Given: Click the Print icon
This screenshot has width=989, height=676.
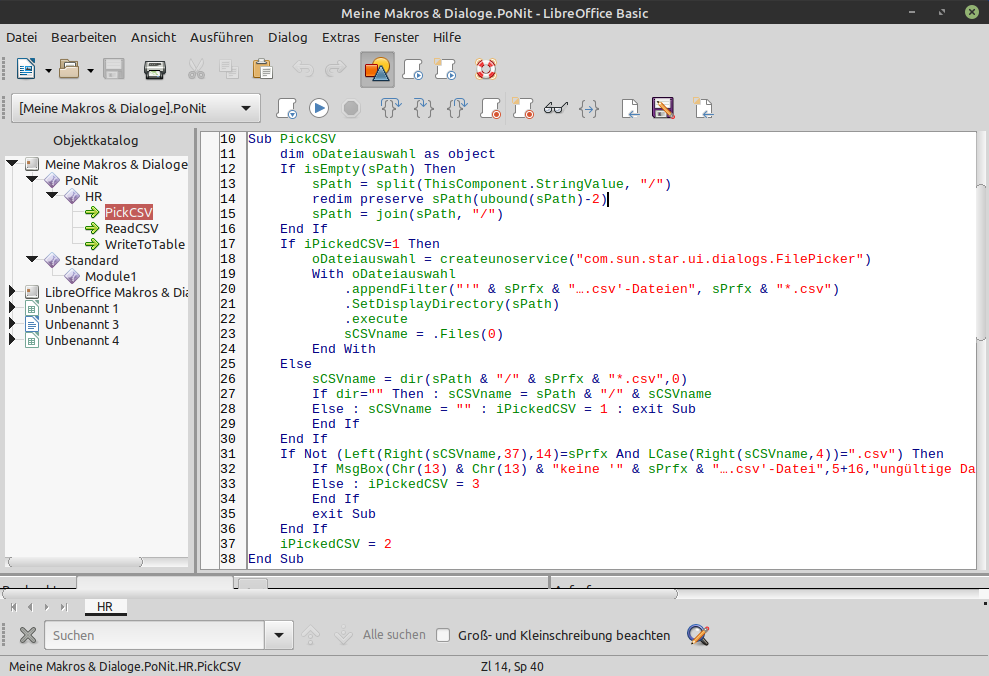Looking at the screenshot, I should [x=155, y=69].
